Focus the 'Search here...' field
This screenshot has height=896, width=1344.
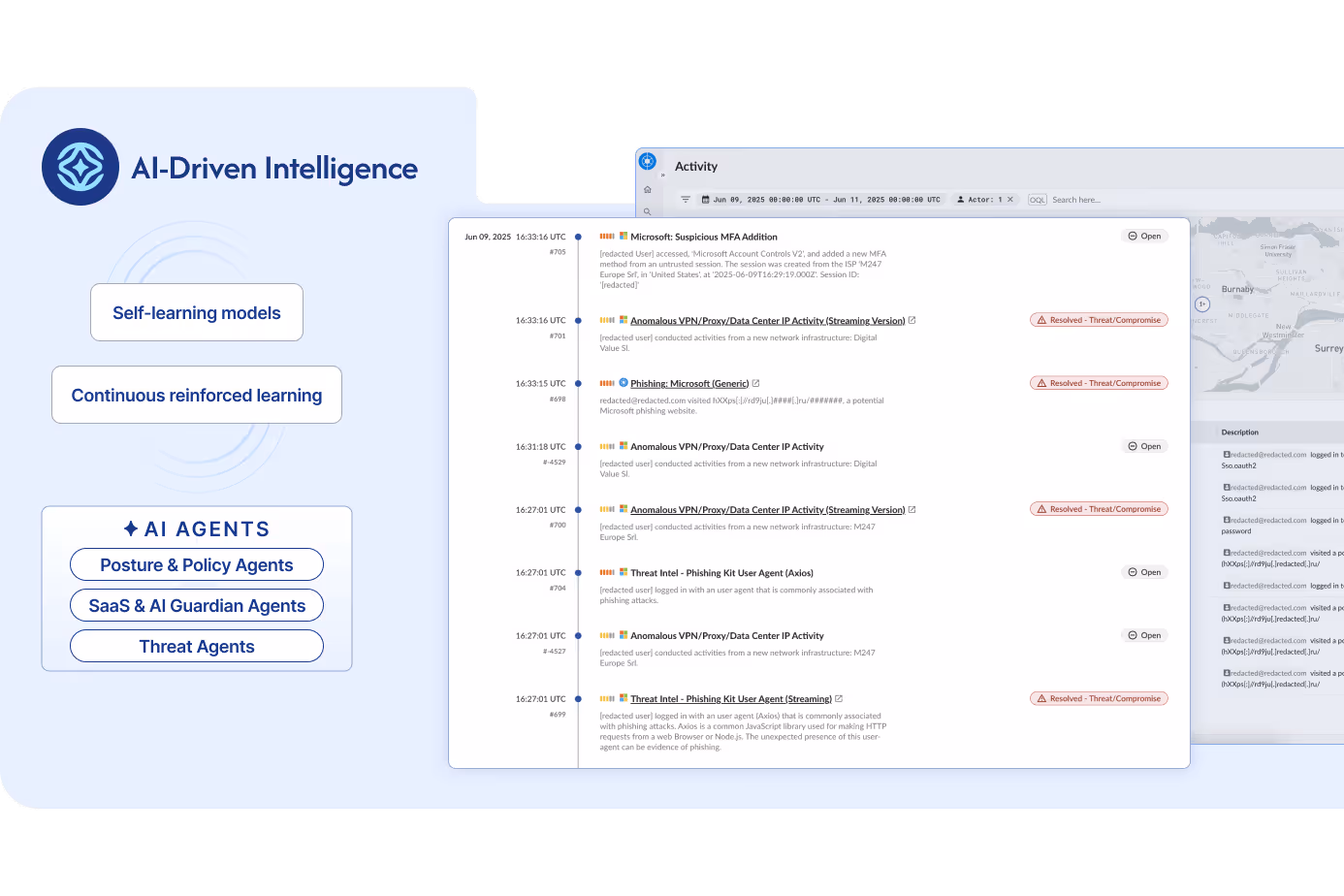pos(1076,200)
